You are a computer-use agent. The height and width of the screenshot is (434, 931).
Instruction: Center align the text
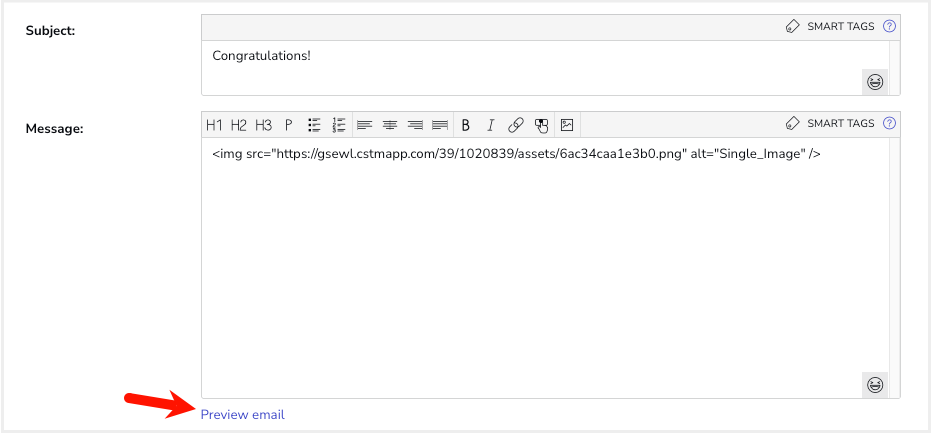[x=390, y=125]
